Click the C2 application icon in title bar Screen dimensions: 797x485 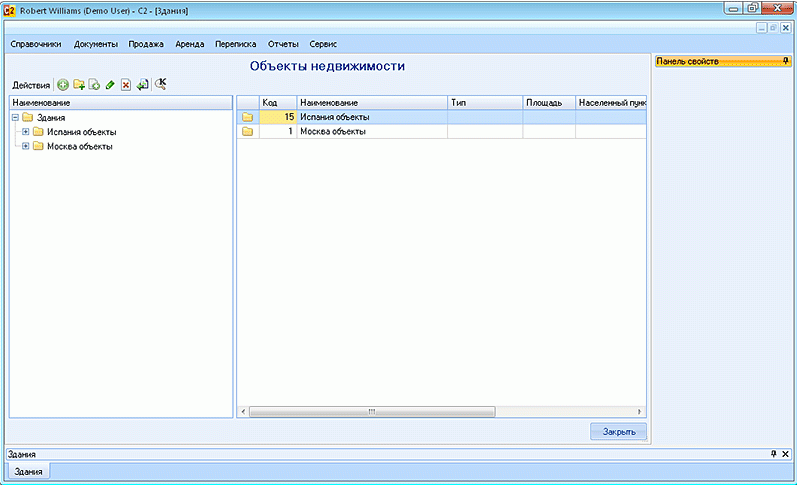[9, 10]
